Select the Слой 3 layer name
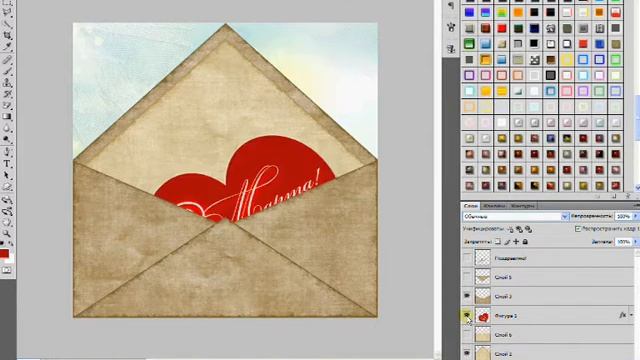This screenshot has width=640, height=360. tap(503, 296)
